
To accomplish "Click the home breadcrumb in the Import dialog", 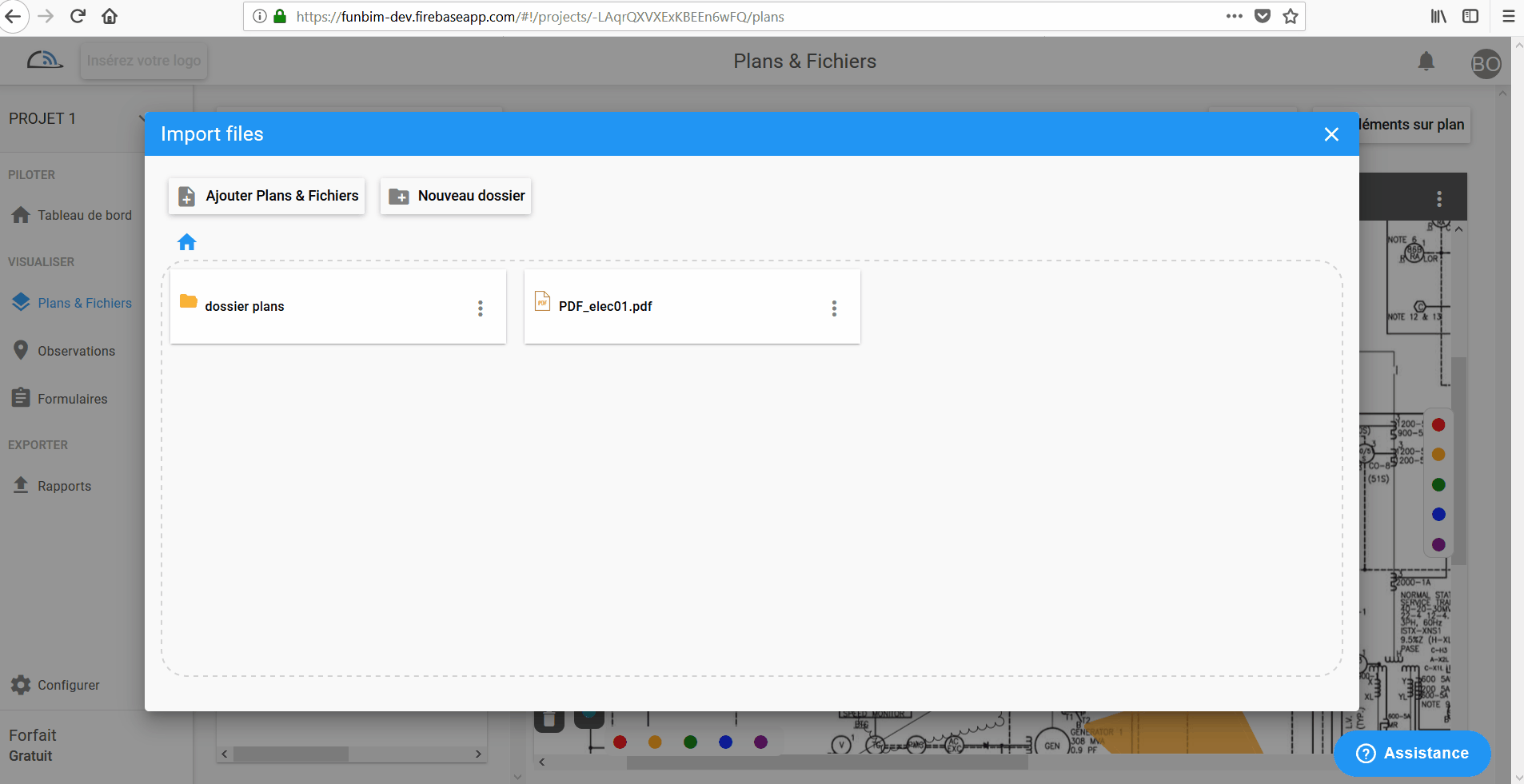I will tap(186, 241).
